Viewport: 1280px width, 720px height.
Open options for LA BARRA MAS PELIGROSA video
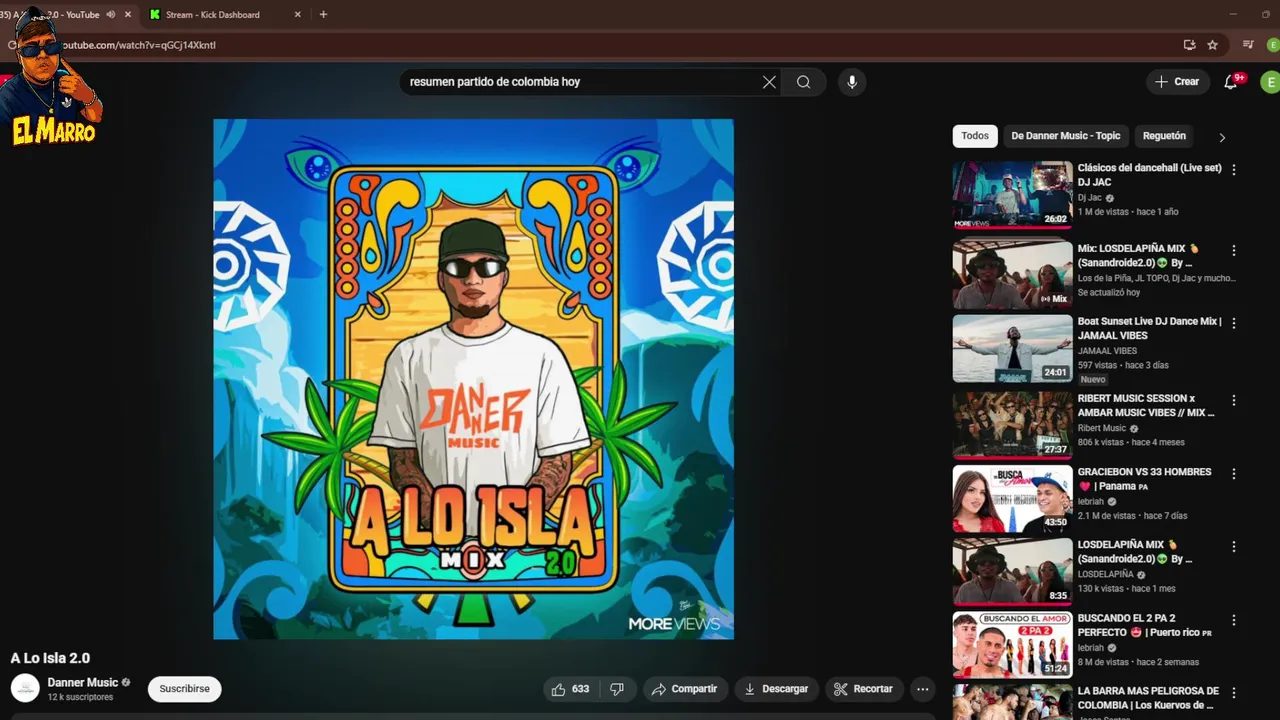[1233, 693]
